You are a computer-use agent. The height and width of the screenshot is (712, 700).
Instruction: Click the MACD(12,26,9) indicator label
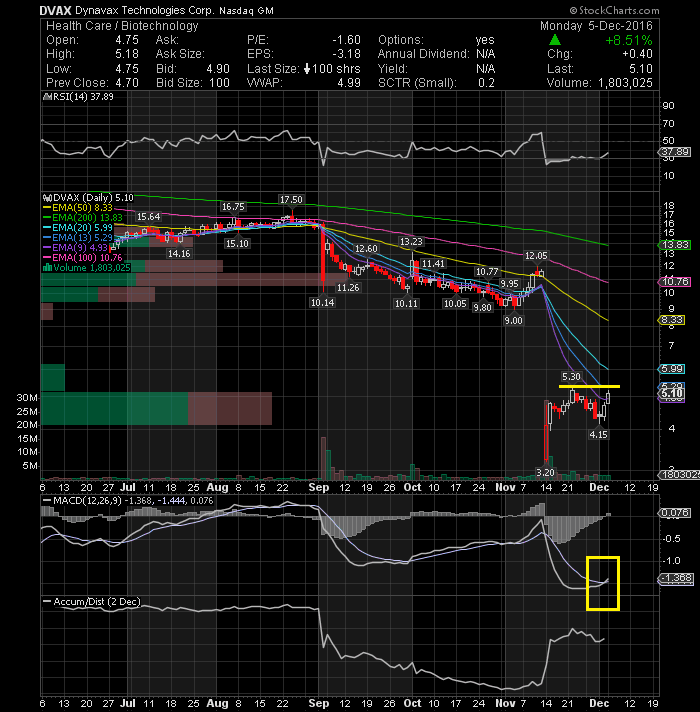[88, 500]
